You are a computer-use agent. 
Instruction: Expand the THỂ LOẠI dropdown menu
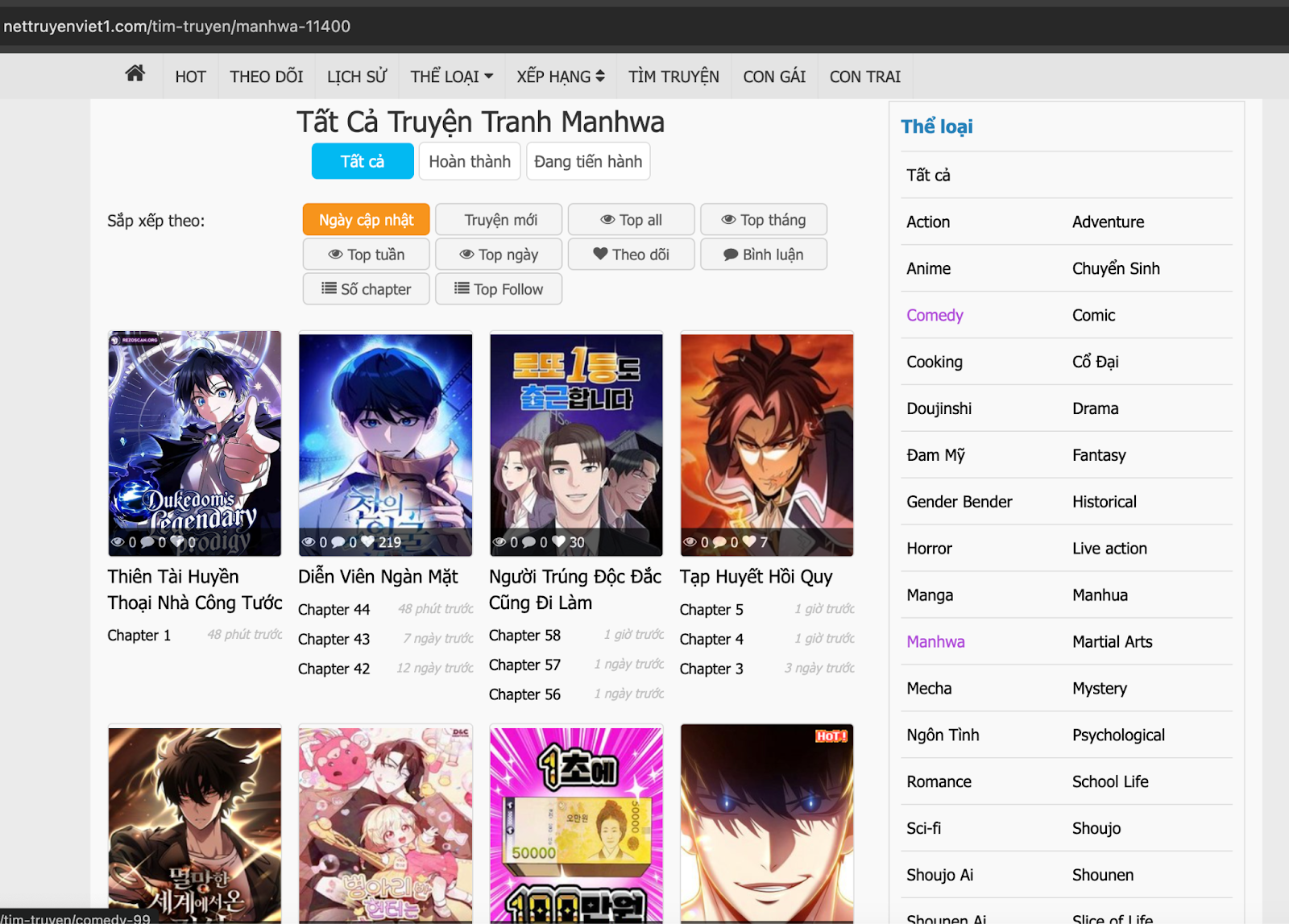(x=451, y=77)
